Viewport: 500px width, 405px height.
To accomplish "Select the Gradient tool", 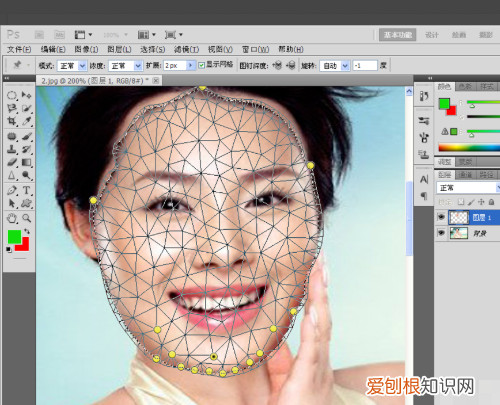I will (26, 162).
